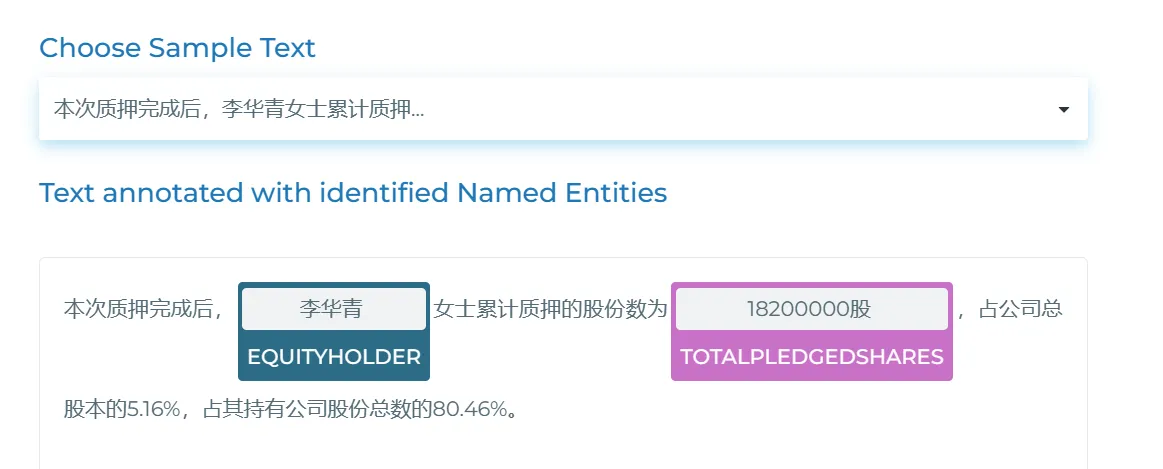Click the 女士累计质押的股份数为 text between entities
Image resolution: width=1163 pixels, height=469 pixels.
[x=550, y=309]
